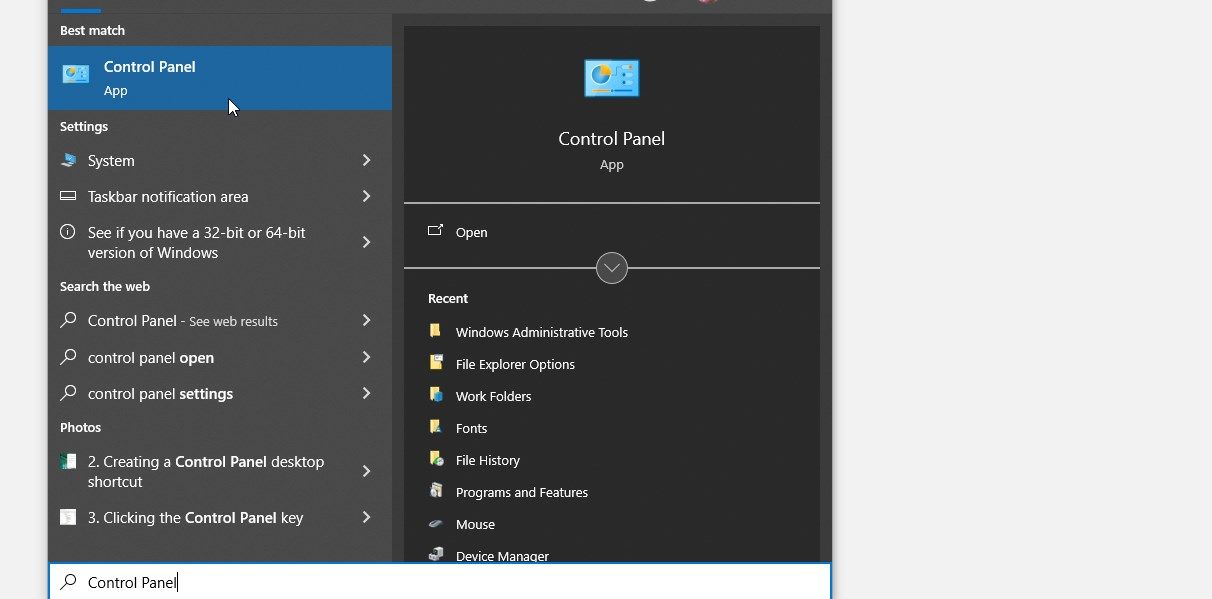Select the Best match Control Panel entry

point(150,78)
